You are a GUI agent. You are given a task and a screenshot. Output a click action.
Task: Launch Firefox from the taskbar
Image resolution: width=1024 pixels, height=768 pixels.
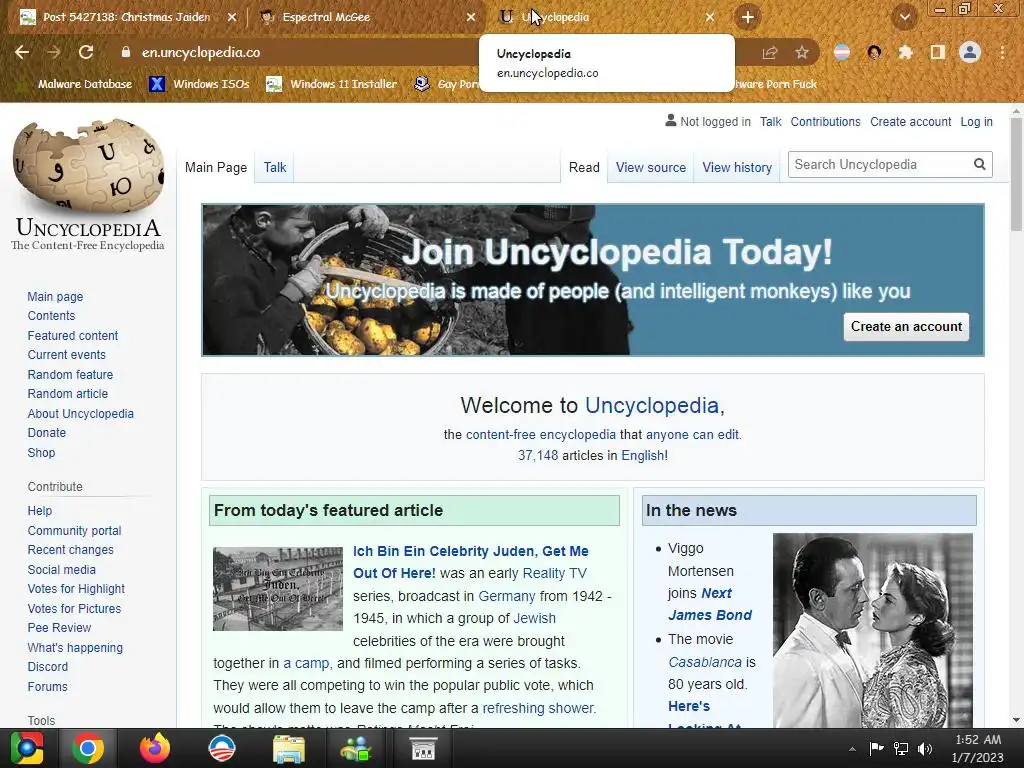pyautogui.click(x=155, y=748)
